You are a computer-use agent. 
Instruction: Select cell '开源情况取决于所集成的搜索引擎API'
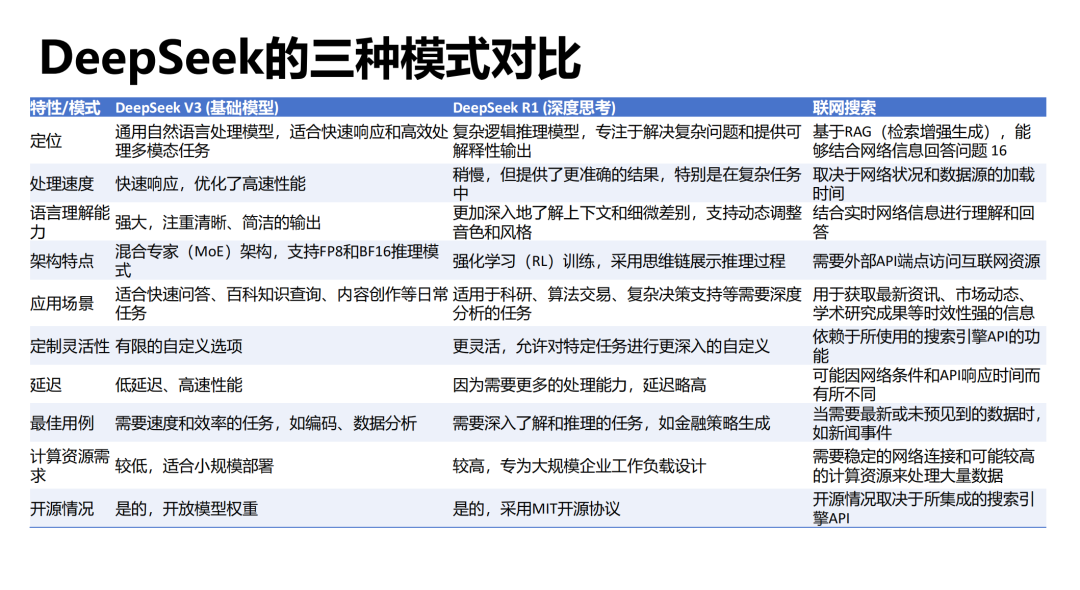pos(923,509)
